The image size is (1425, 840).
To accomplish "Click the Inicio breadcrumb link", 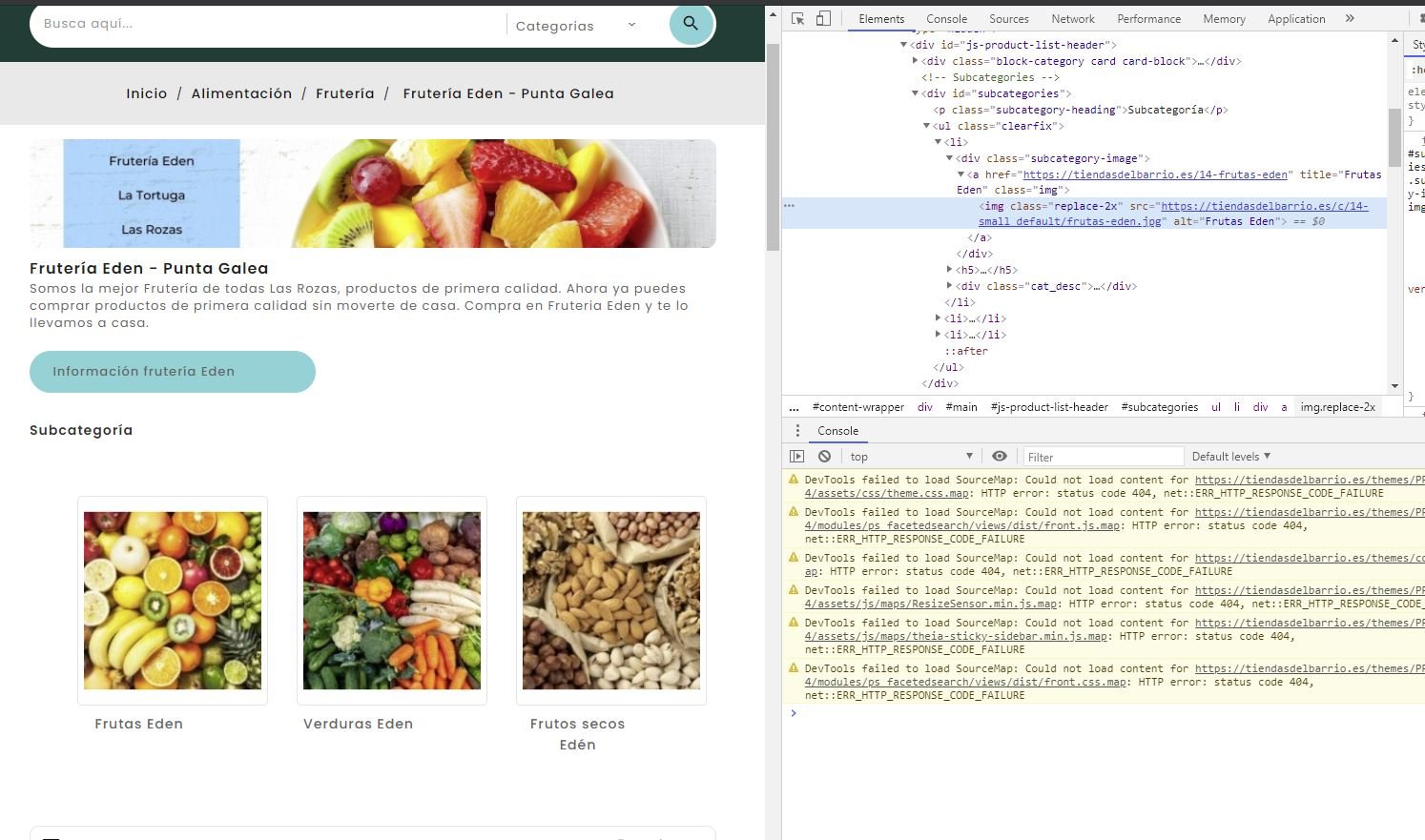I will (147, 93).
